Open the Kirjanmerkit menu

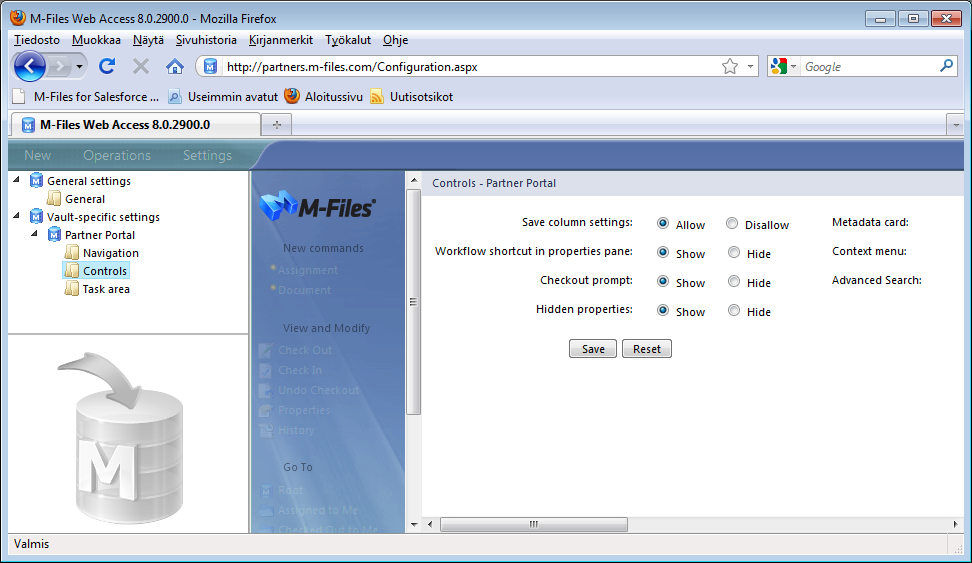pos(281,40)
